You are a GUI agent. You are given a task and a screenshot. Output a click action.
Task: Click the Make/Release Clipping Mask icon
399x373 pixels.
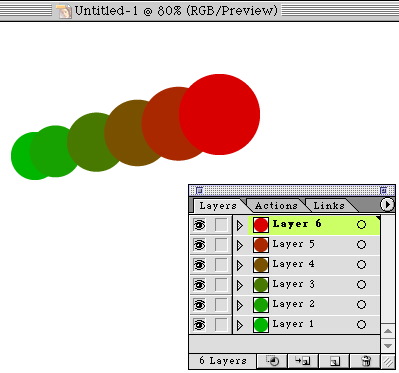(272, 361)
